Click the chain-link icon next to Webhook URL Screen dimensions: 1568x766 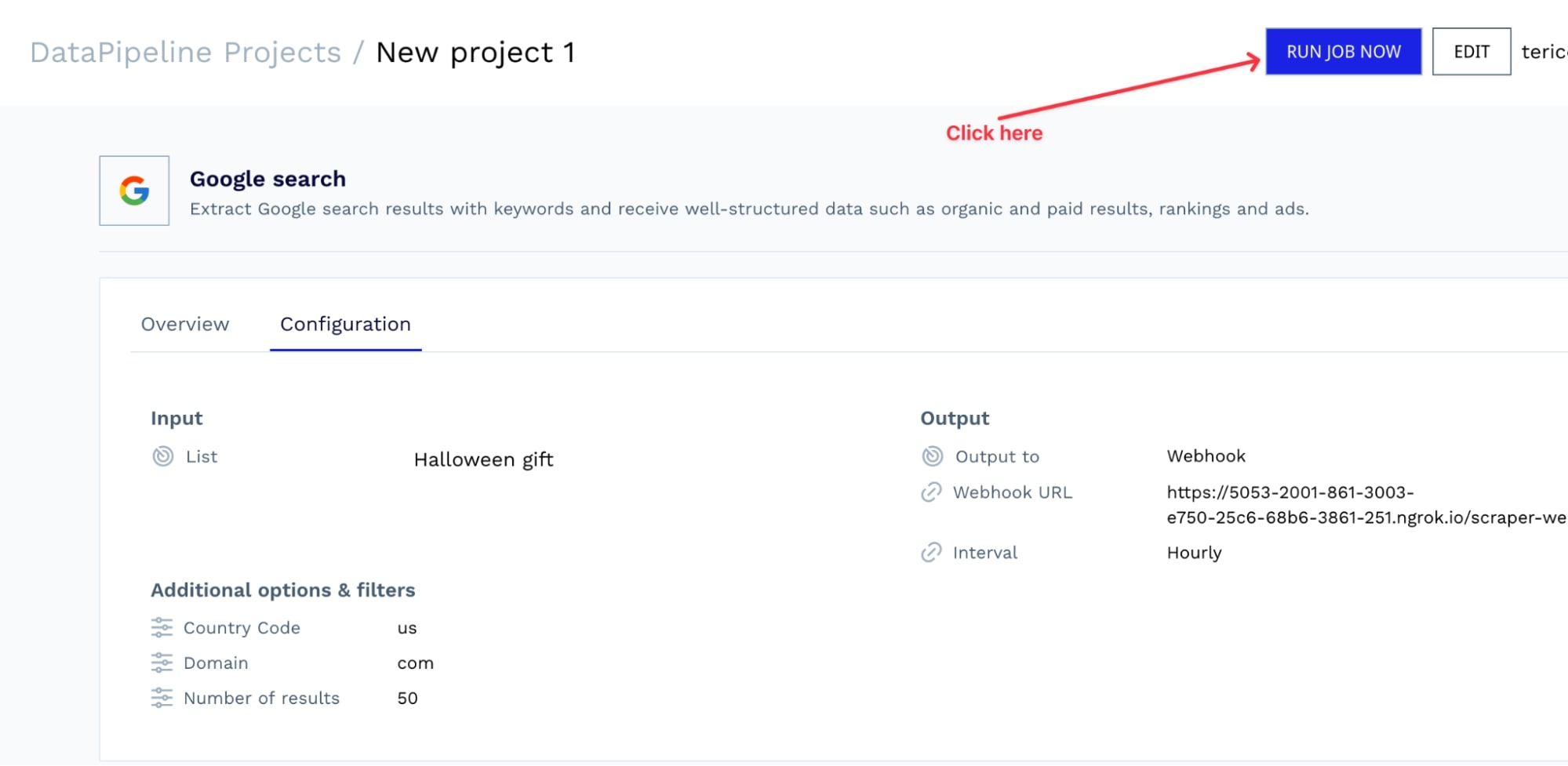[x=931, y=492]
